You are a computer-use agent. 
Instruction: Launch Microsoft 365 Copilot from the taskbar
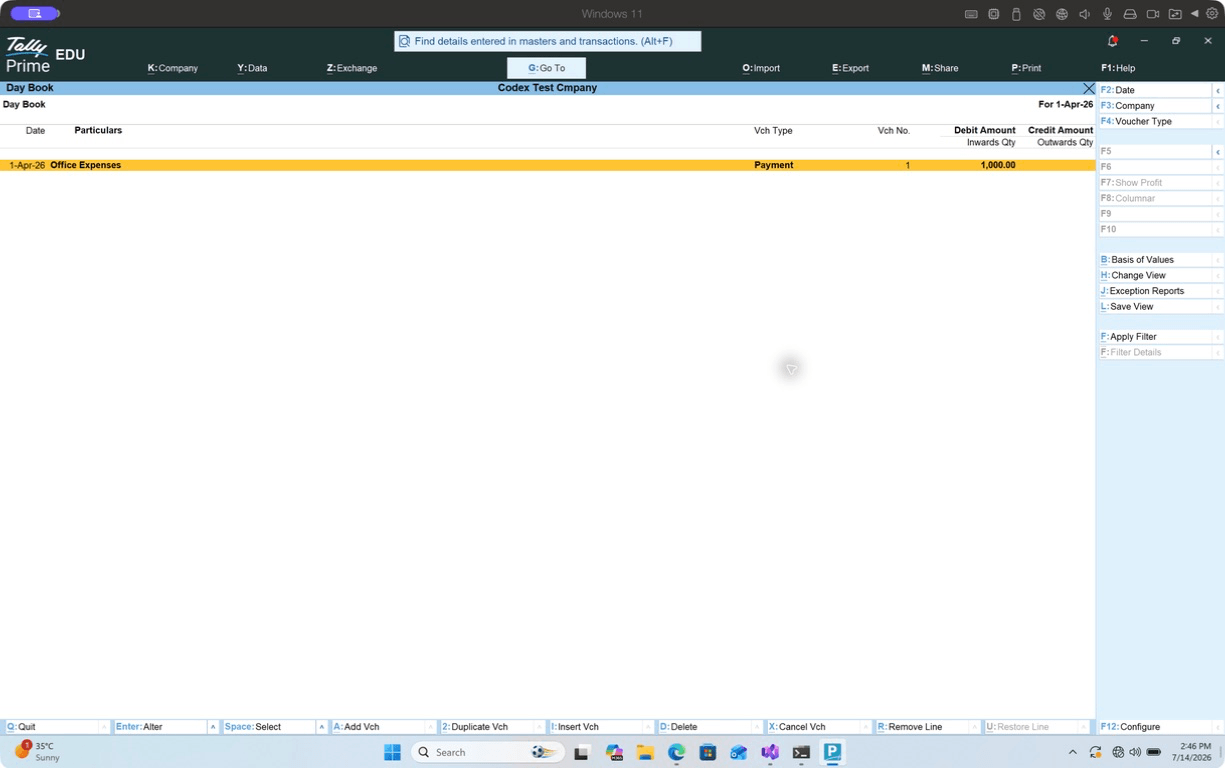pyautogui.click(x=614, y=752)
